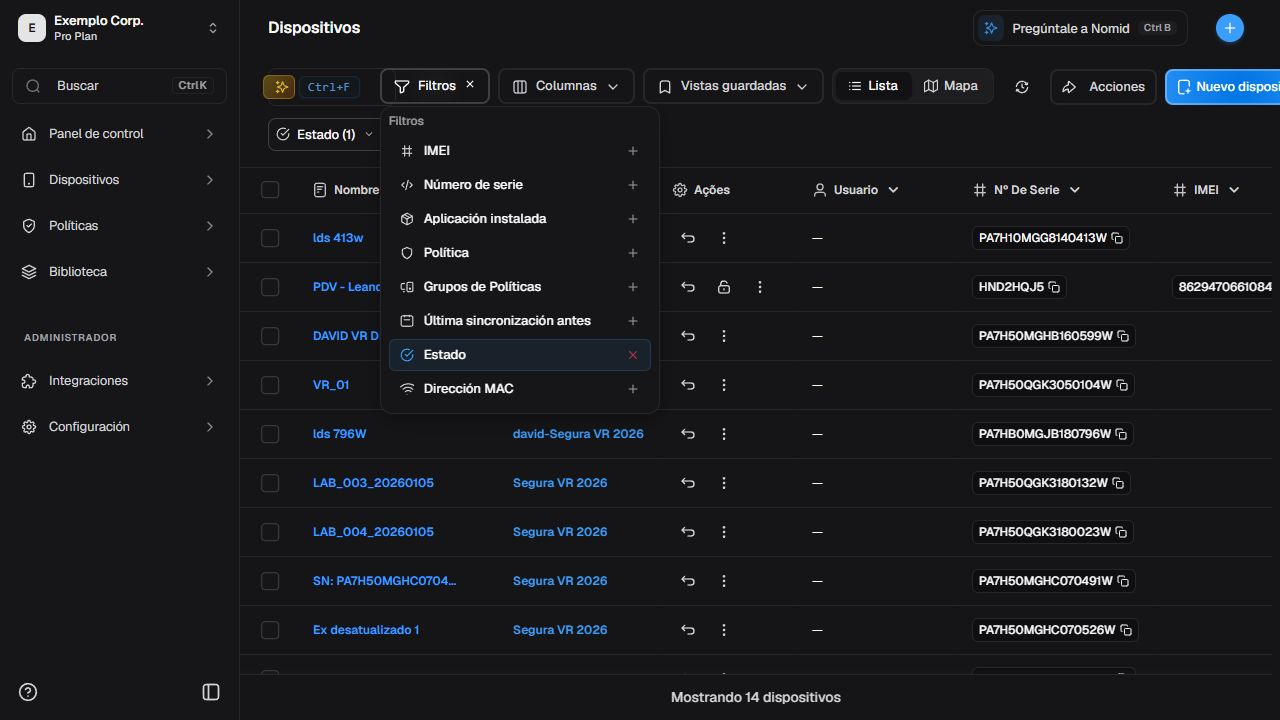Viewport: 1280px width, 720px height.
Task: Add Política filter with plus icon
Action: pyautogui.click(x=633, y=253)
